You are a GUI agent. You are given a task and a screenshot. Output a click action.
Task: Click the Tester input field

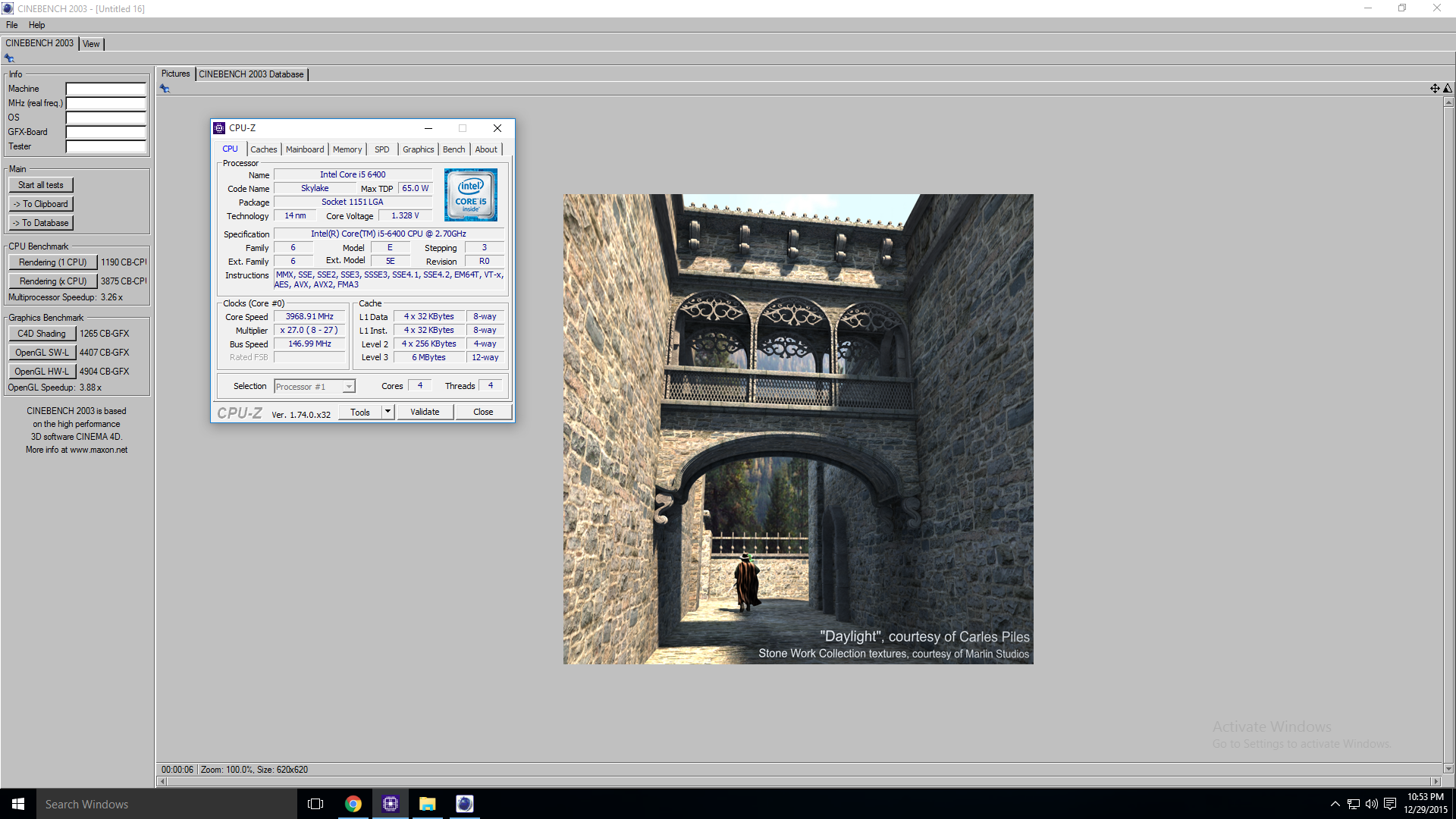105,146
